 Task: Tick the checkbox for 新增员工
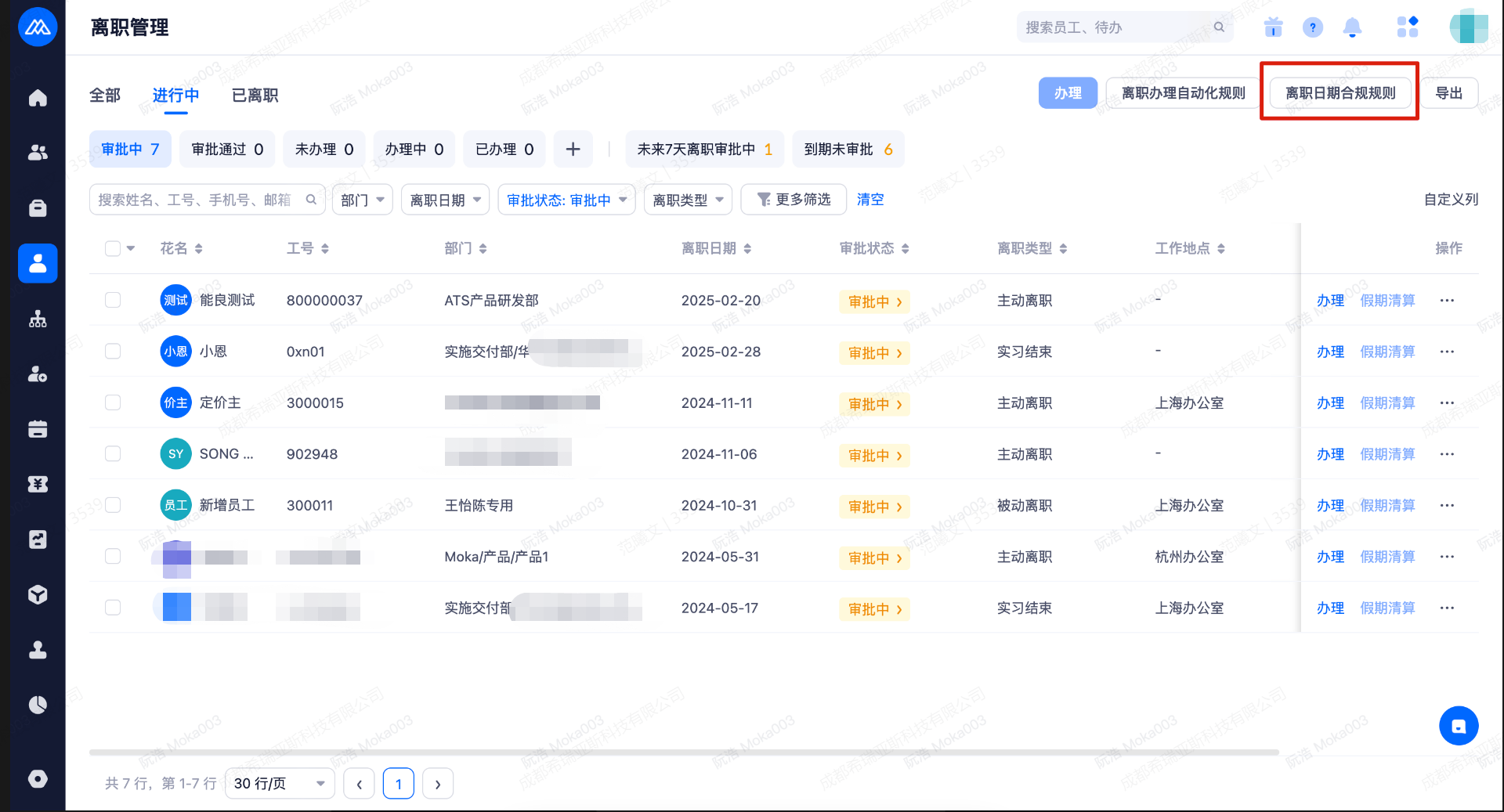(113, 505)
